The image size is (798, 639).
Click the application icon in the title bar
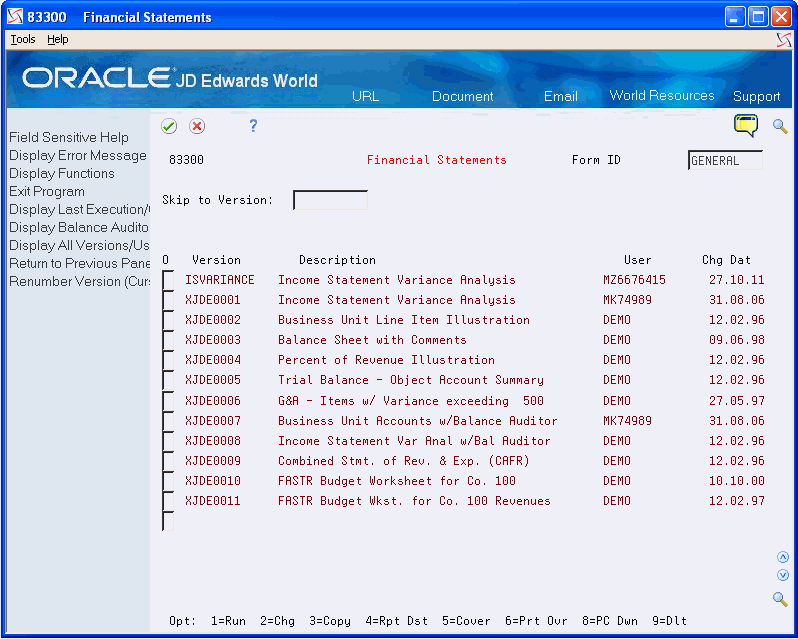pos(15,17)
